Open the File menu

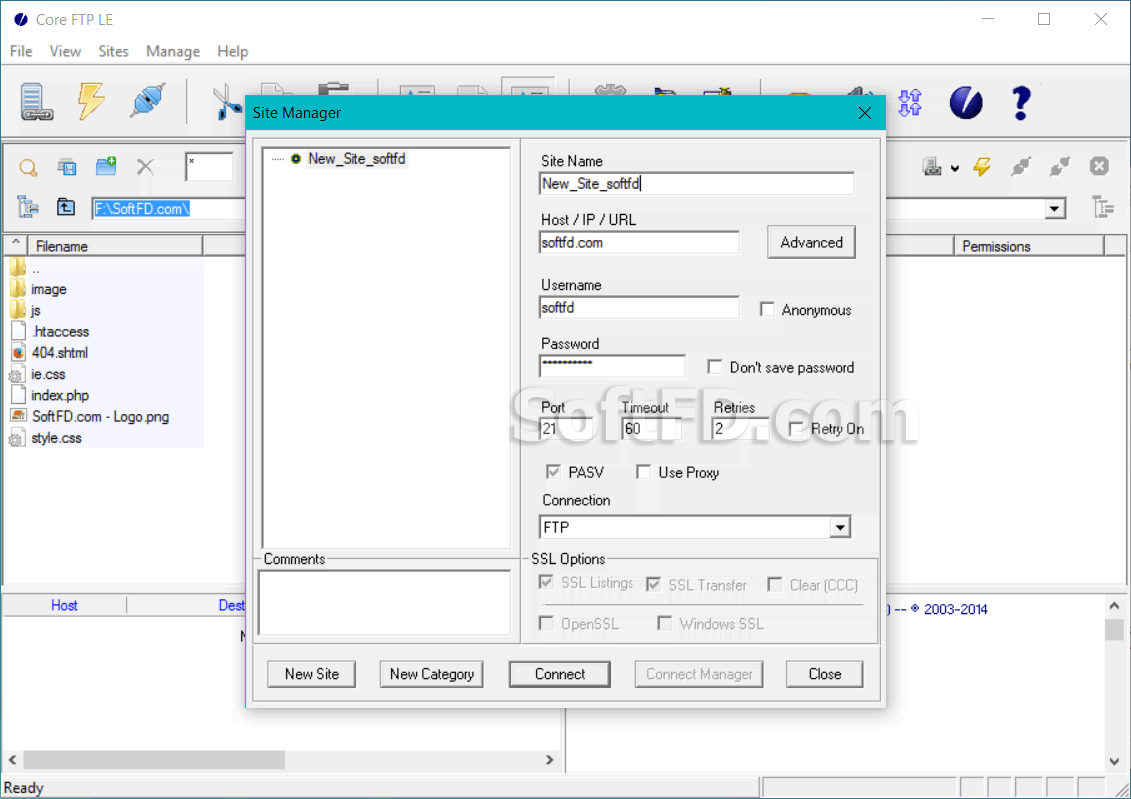click(21, 51)
